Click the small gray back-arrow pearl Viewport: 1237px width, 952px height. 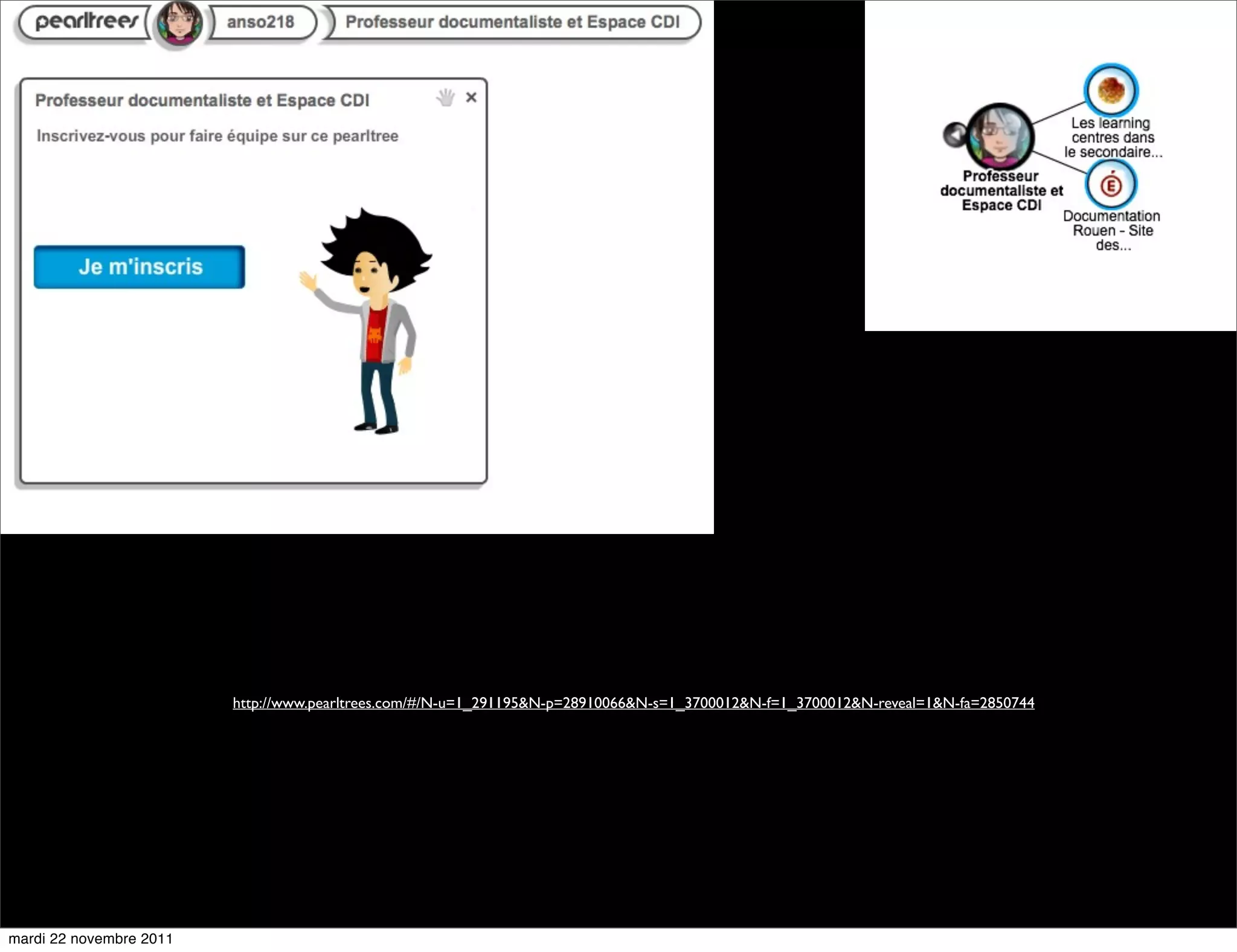(955, 134)
